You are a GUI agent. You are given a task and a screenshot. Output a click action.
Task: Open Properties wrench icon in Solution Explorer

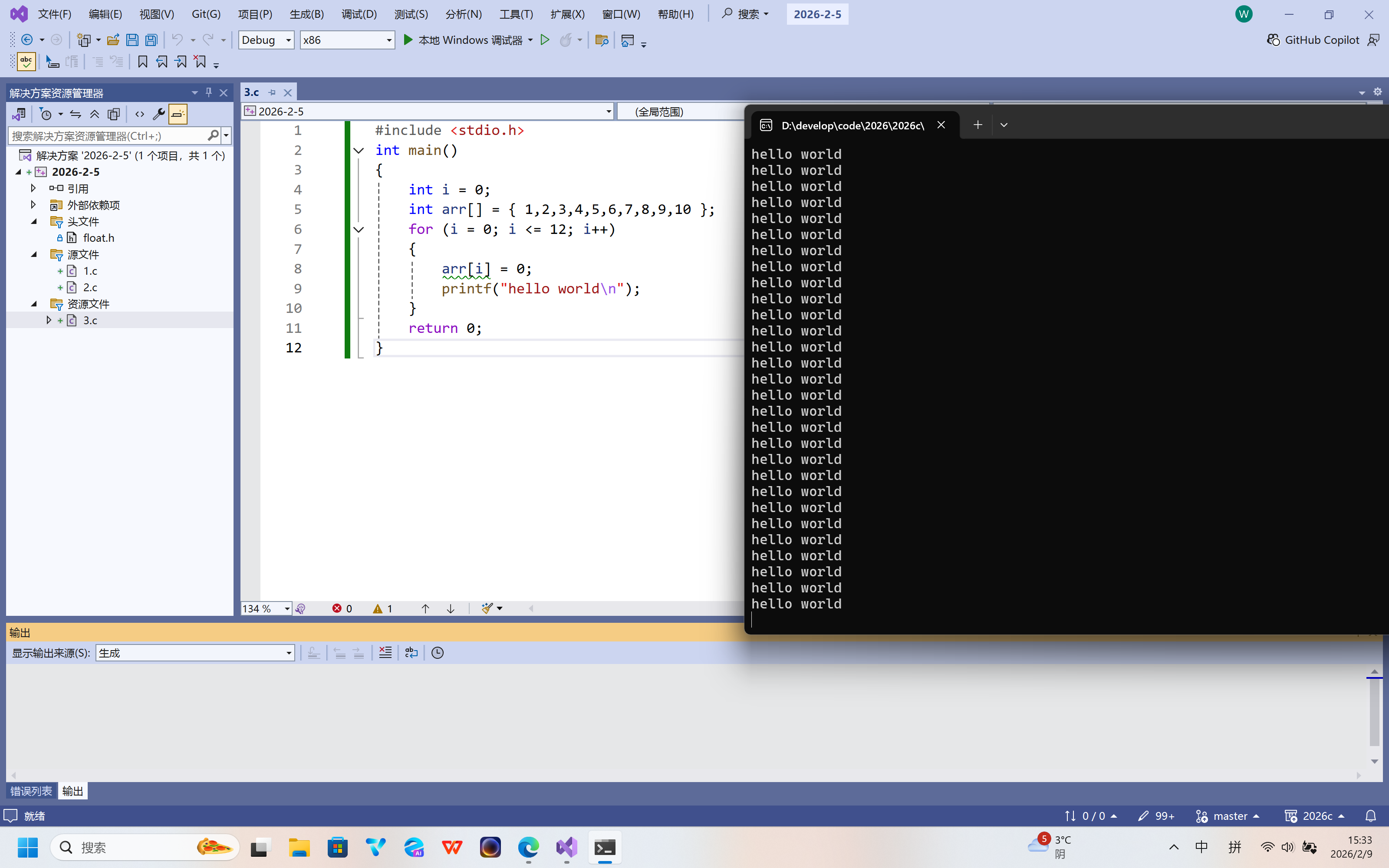coord(159,114)
